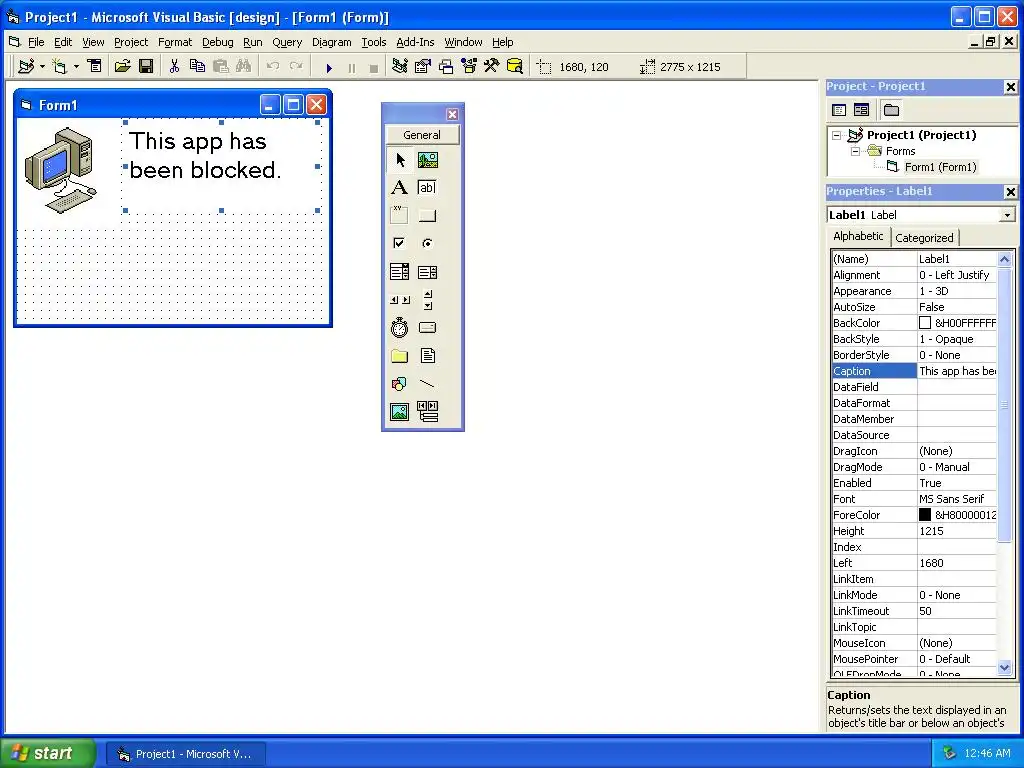The width and height of the screenshot is (1024, 768).
Task: Start the program with the Run arrow
Action: tap(329, 67)
